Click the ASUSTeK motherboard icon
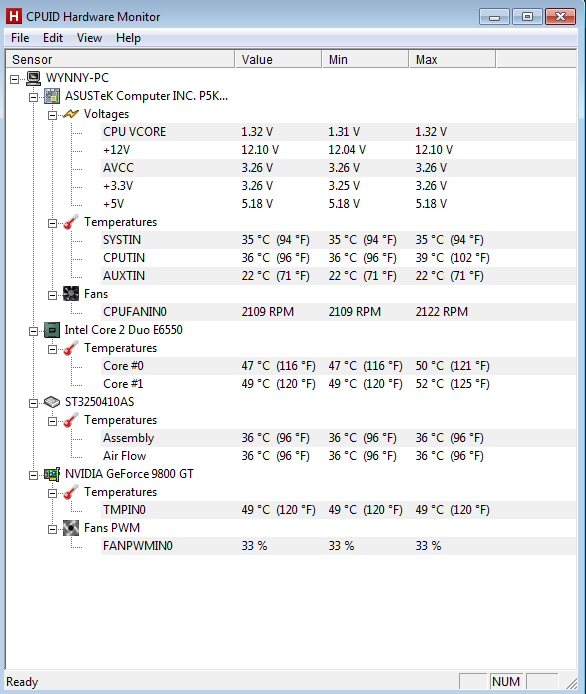This screenshot has width=586, height=694. pyautogui.click(x=52, y=96)
